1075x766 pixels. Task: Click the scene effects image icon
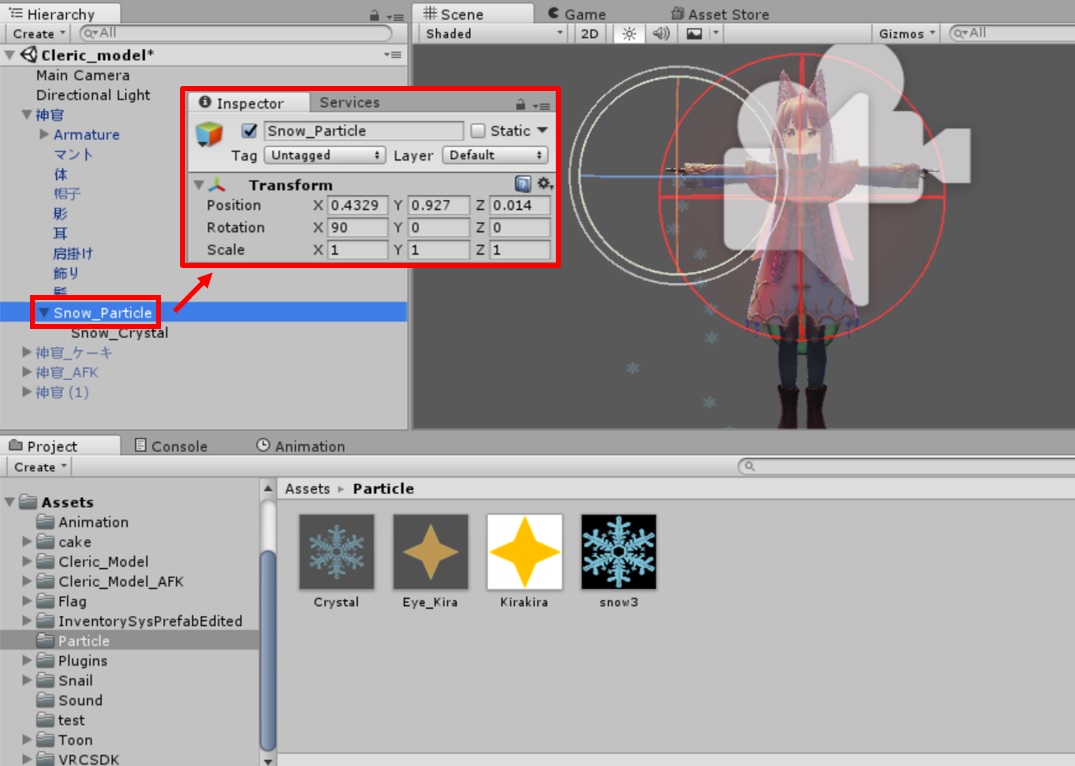coord(694,34)
